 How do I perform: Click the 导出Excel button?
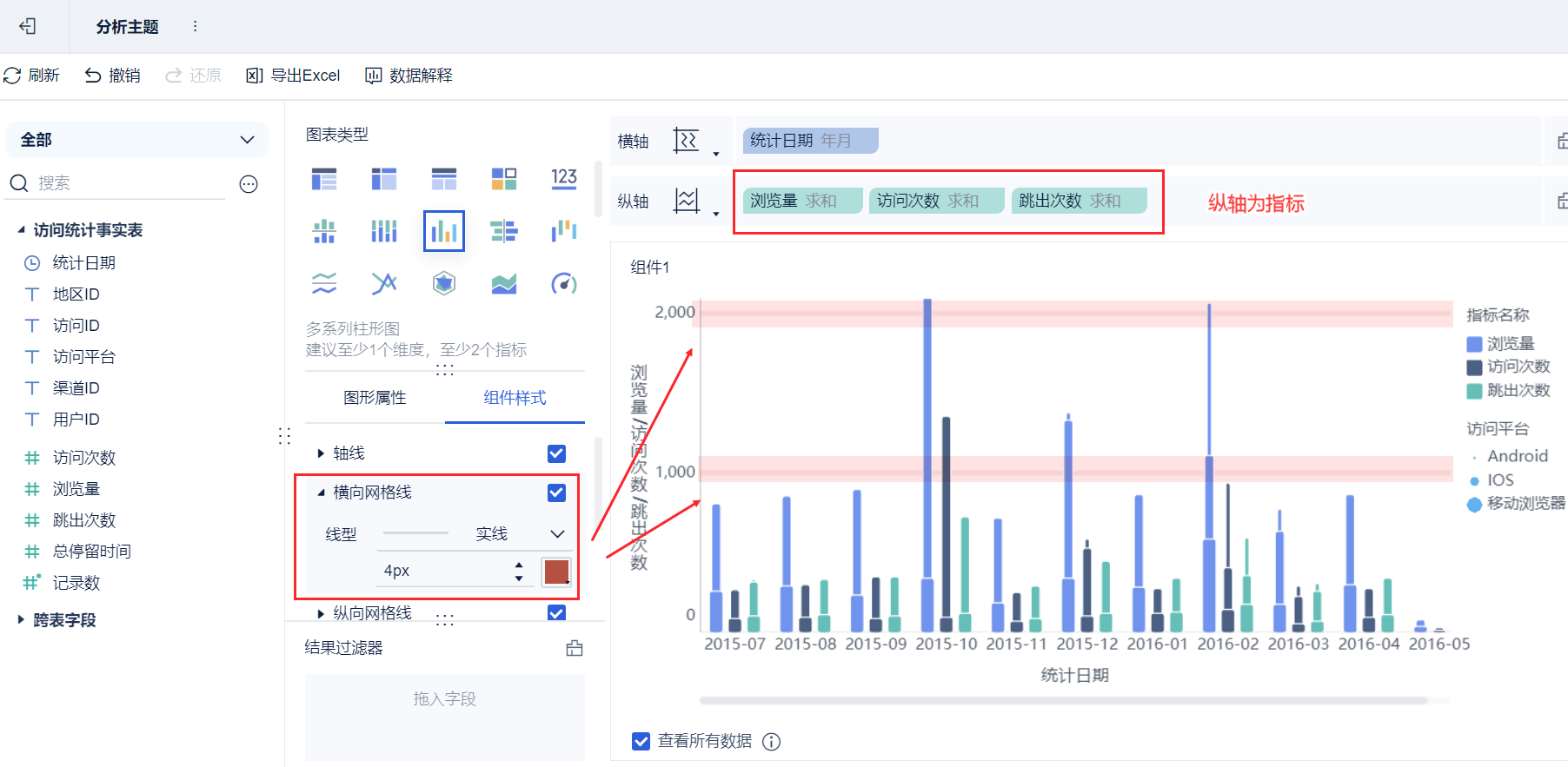tap(293, 76)
